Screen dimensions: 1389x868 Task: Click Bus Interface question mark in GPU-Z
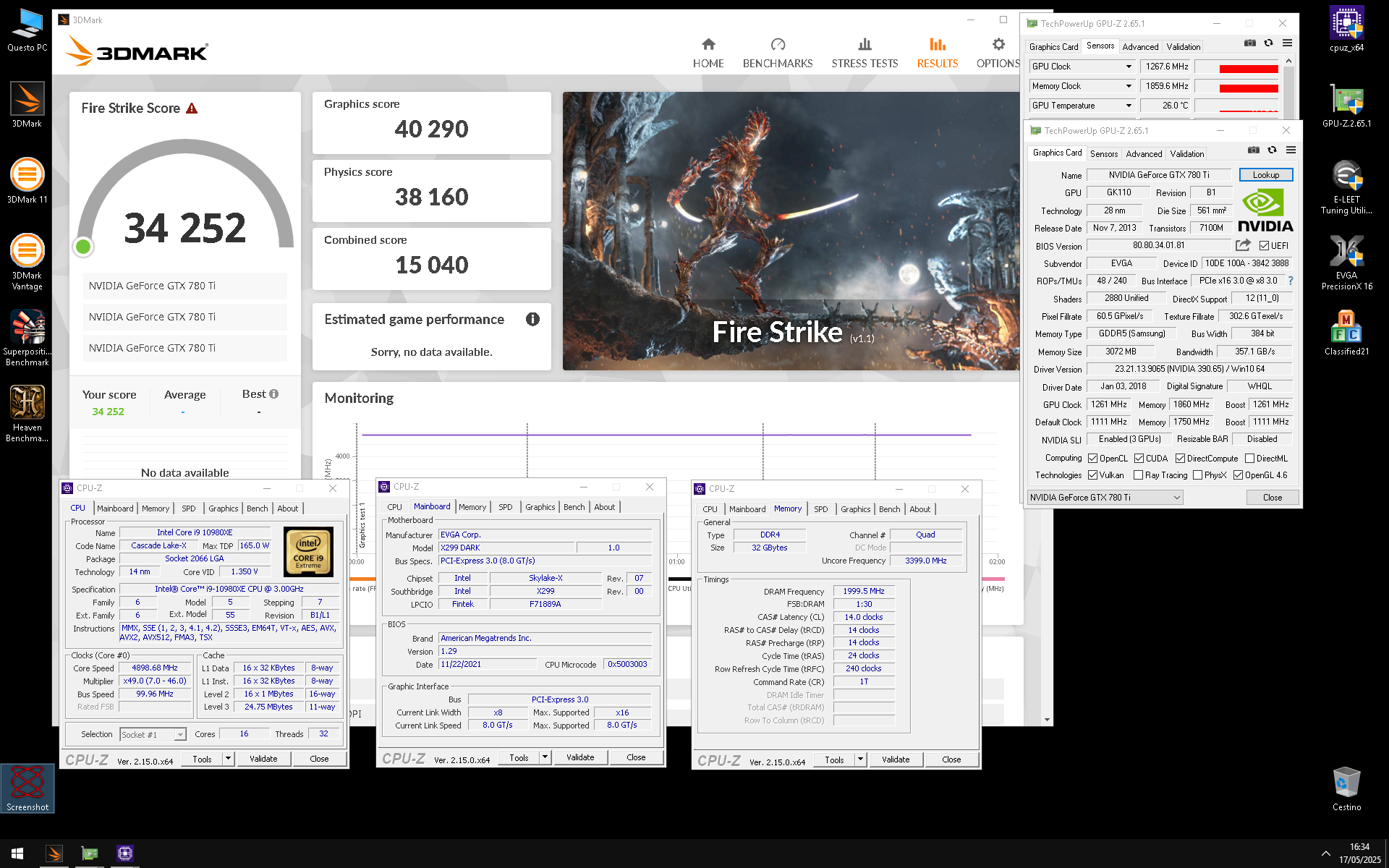pos(1290,281)
